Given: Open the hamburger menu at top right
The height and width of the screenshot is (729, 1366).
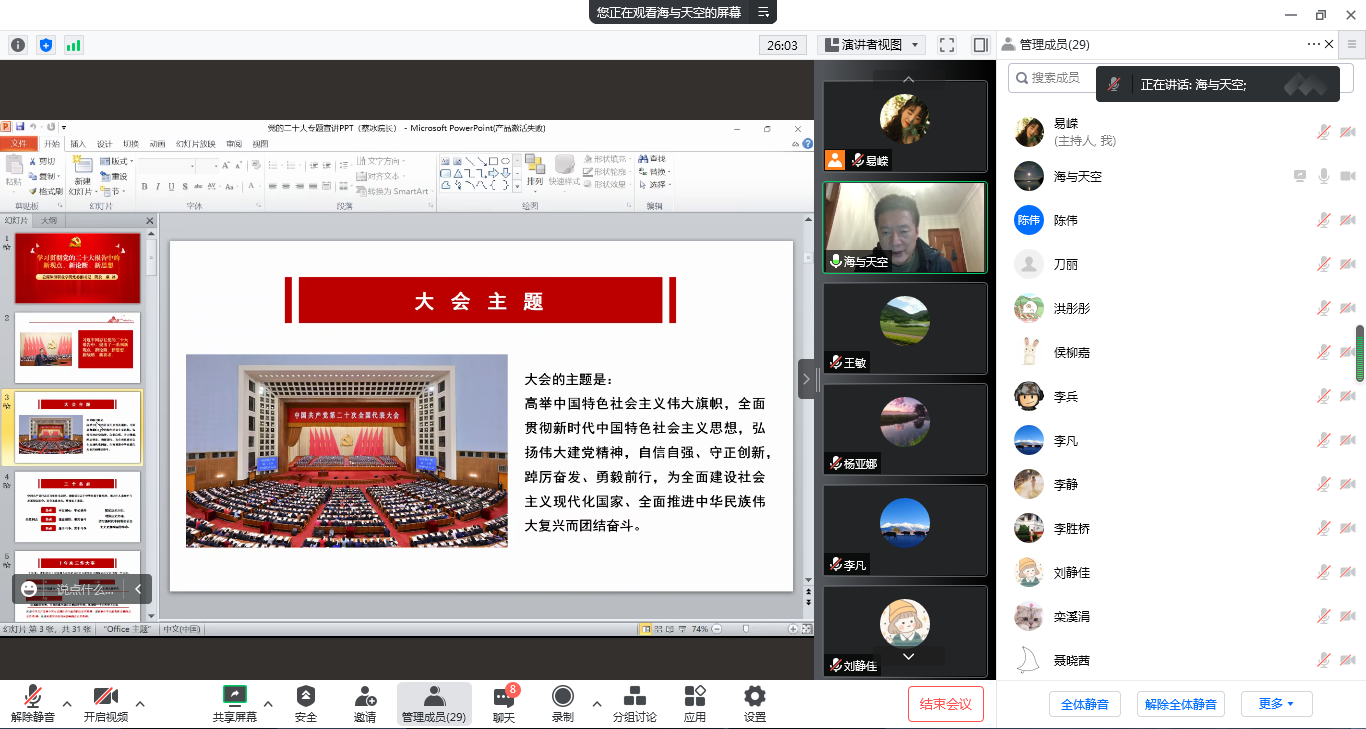Looking at the screenshot, I should tap(1351, 44).
